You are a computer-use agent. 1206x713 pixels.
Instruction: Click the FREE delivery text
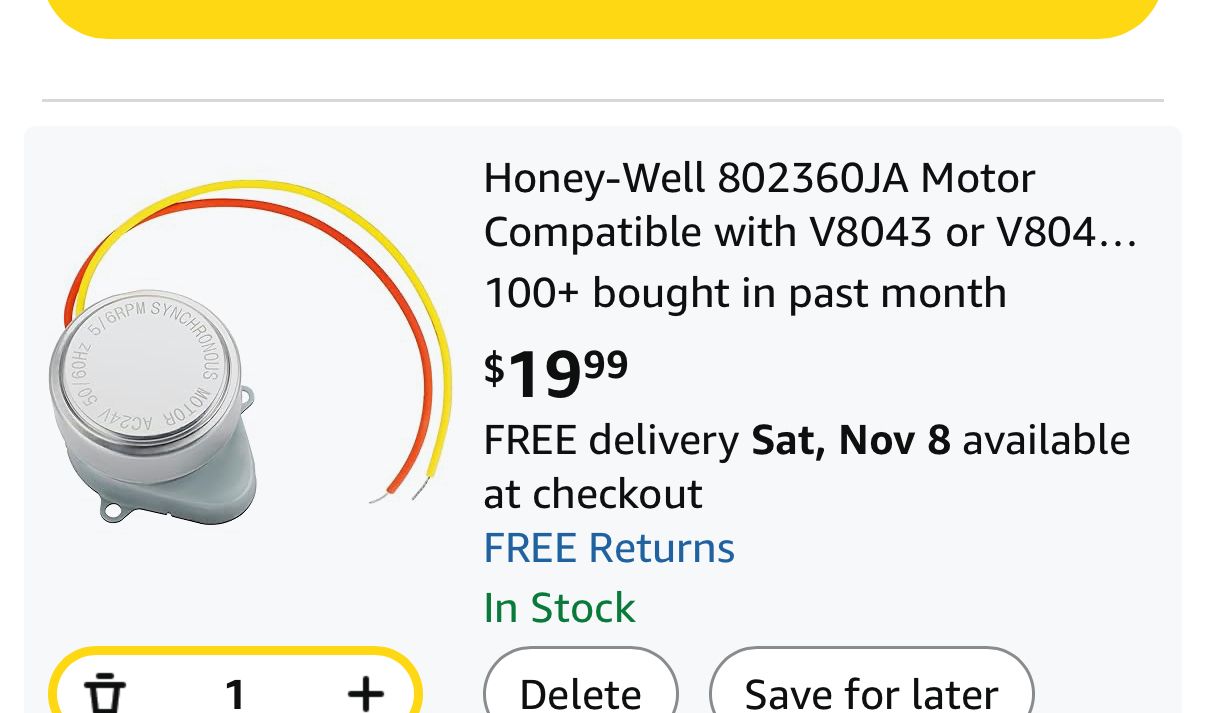coord(611,440)
